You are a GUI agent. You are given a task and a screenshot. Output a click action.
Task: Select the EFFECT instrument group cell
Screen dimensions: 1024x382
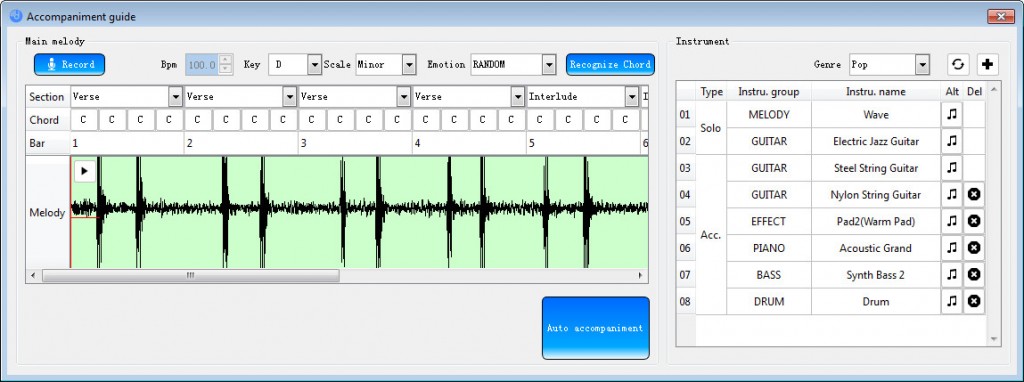pos(769,221)
